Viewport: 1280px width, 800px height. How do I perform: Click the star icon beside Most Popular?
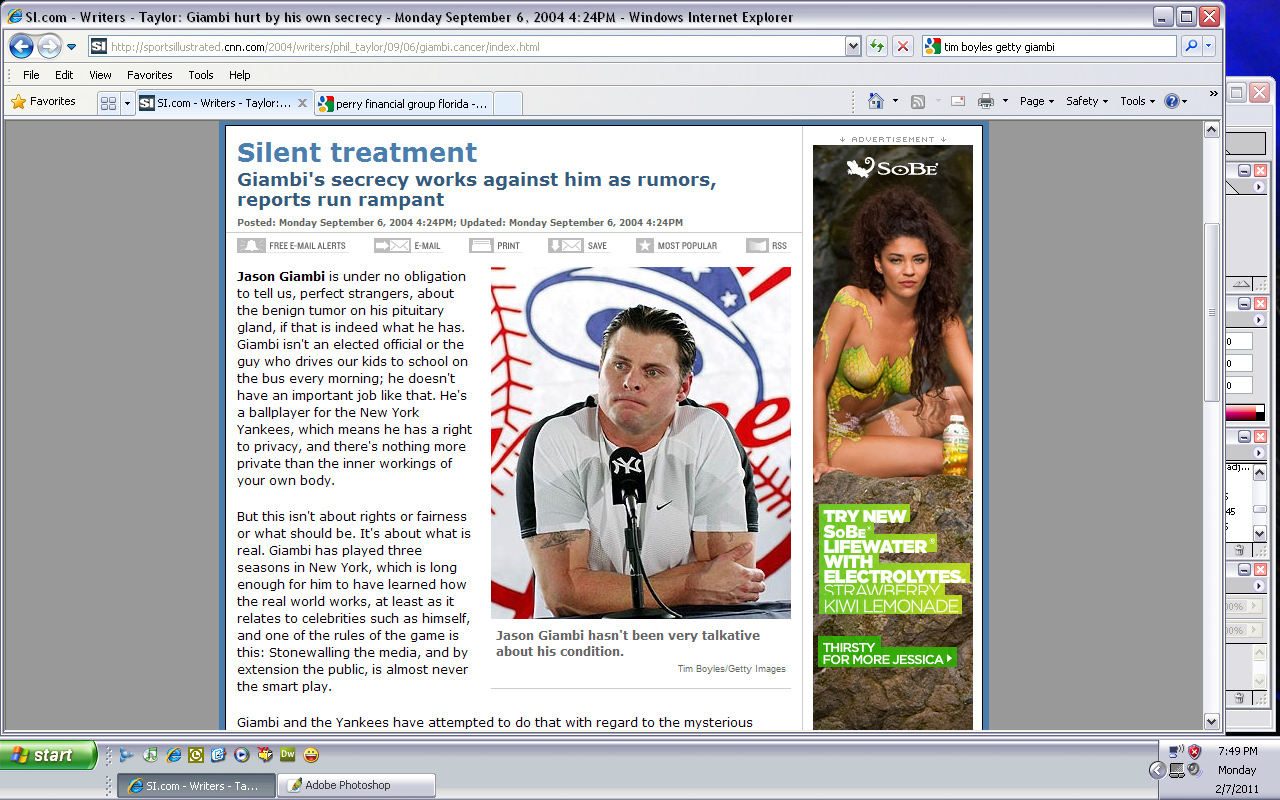645,245
